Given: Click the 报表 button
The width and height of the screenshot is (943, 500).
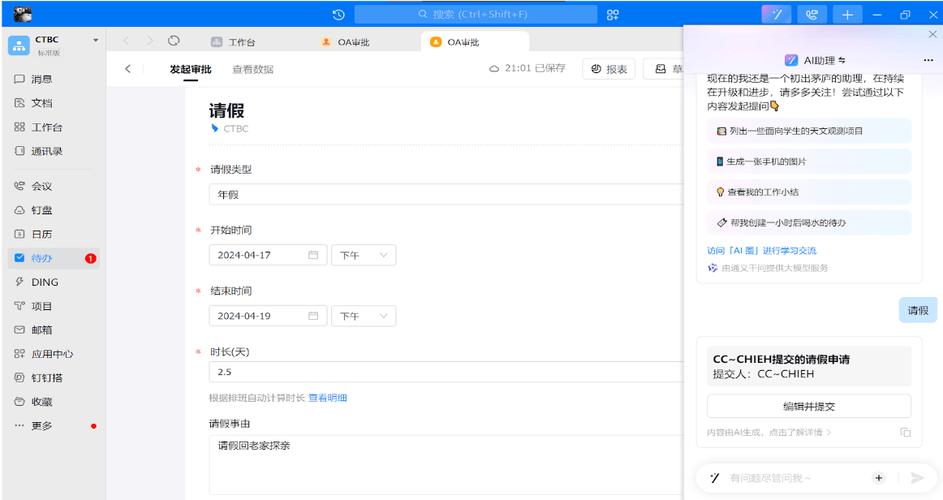Looking at the screenshot, I should [x=609, y=69].
